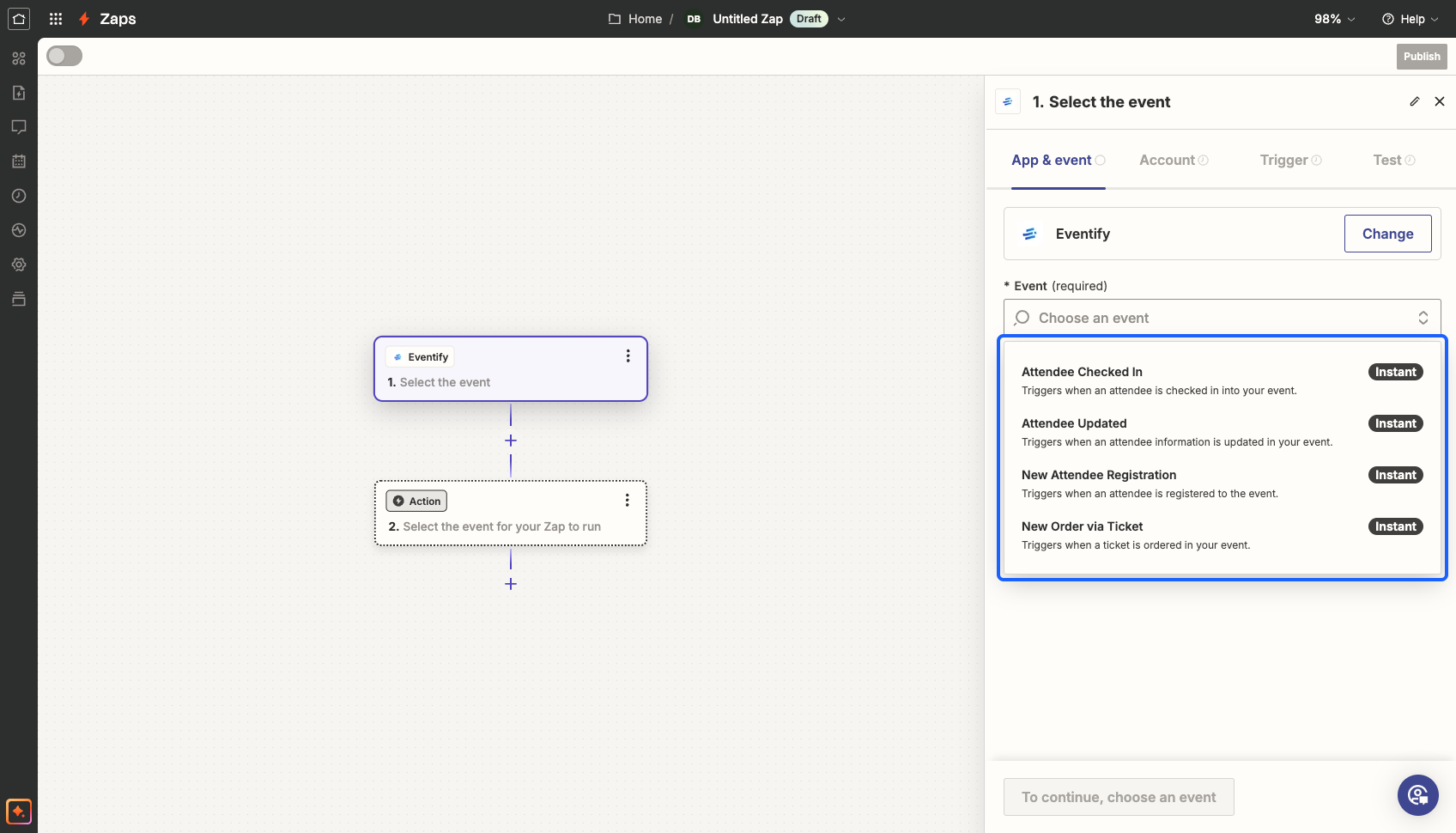Toggle the Zap on/off switch
This screenshot has height=833, width=1456.
(x=64, y=56)
